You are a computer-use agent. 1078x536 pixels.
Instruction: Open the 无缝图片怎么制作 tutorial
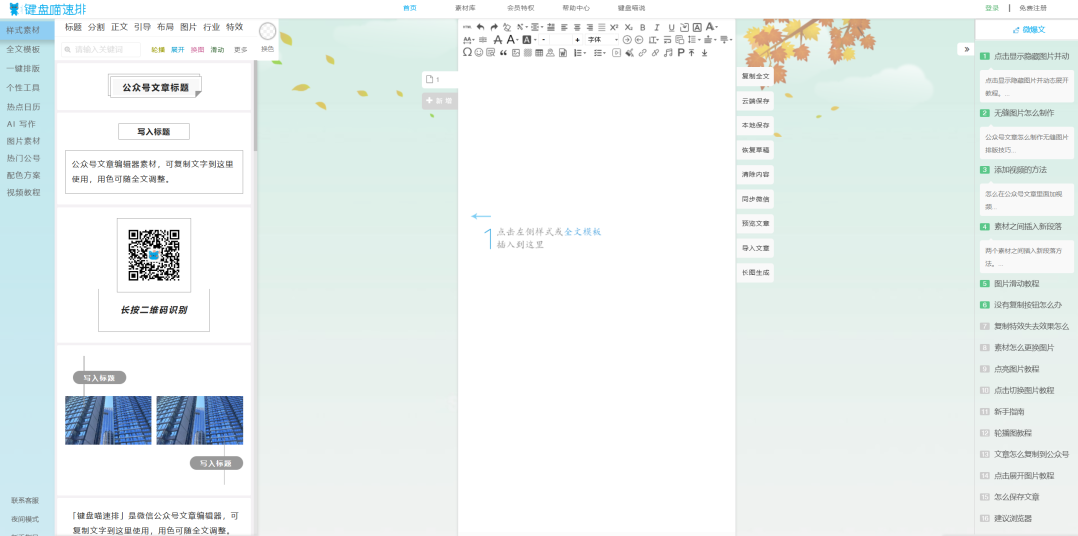[1024, 113]
